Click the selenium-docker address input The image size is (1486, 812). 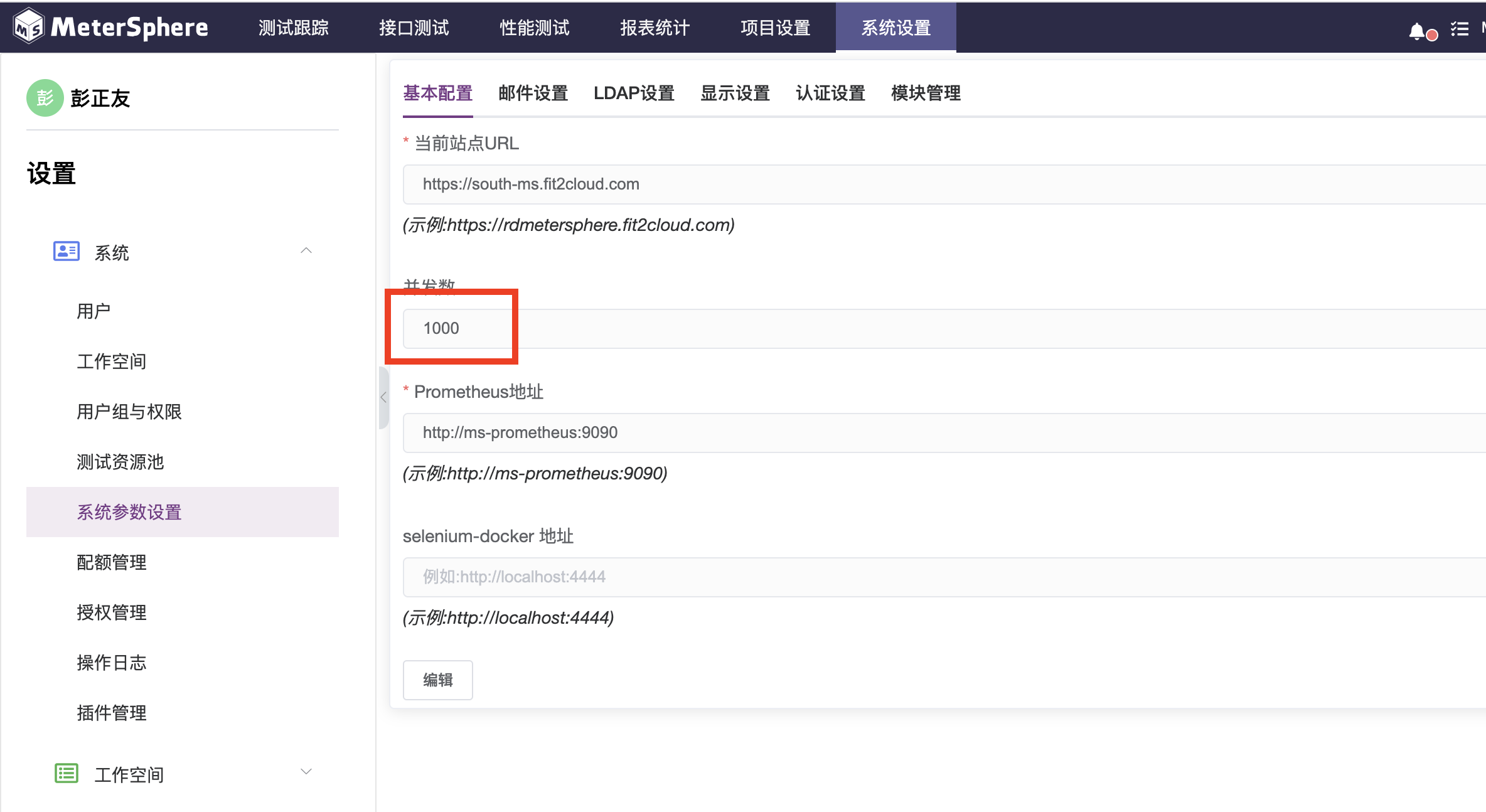click(753, 576)
